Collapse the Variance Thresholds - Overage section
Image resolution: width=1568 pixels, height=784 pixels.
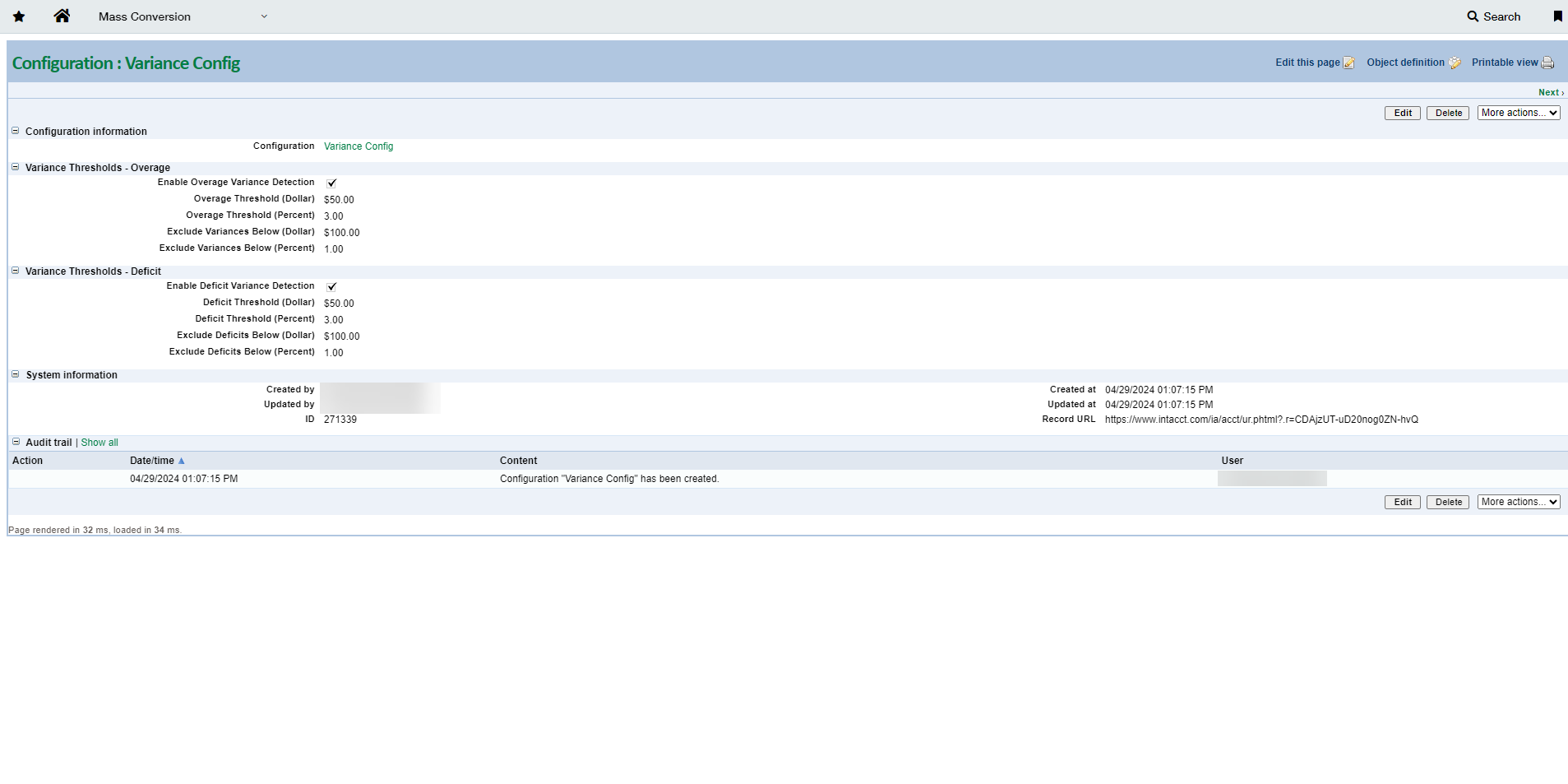(16, 167)
